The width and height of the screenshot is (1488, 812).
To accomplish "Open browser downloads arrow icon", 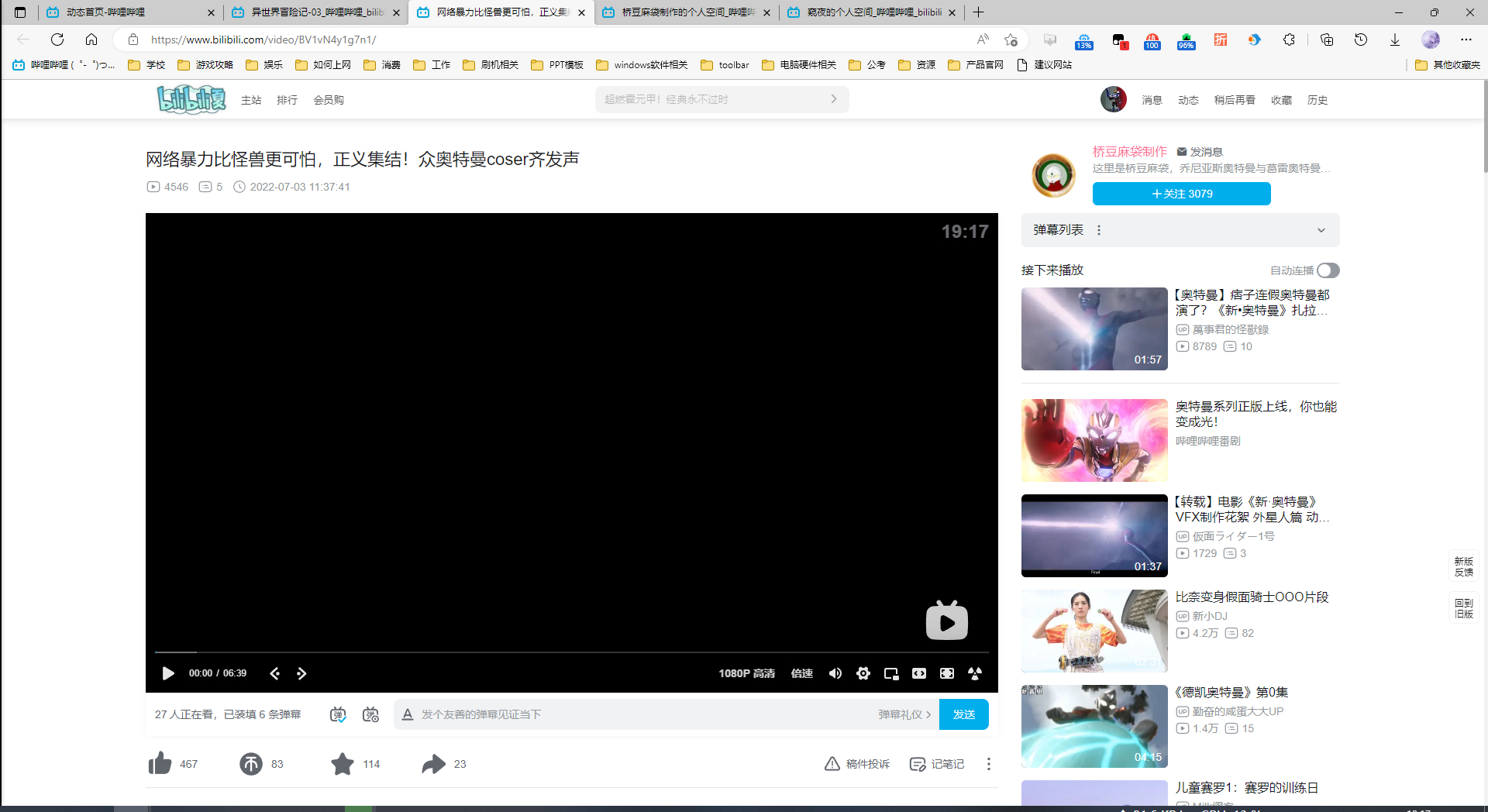I will [x=1395, y=40].
